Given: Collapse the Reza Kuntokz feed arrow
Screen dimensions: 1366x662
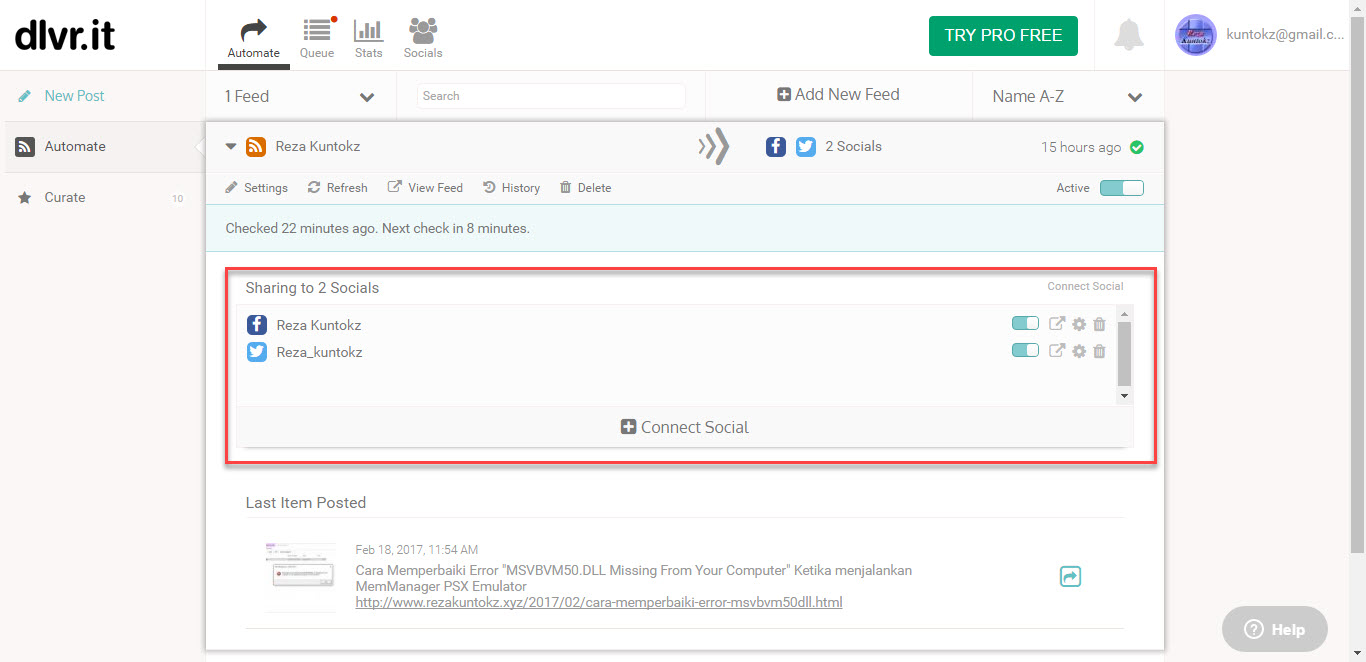Looking at the screenshot, I should 231,147.
